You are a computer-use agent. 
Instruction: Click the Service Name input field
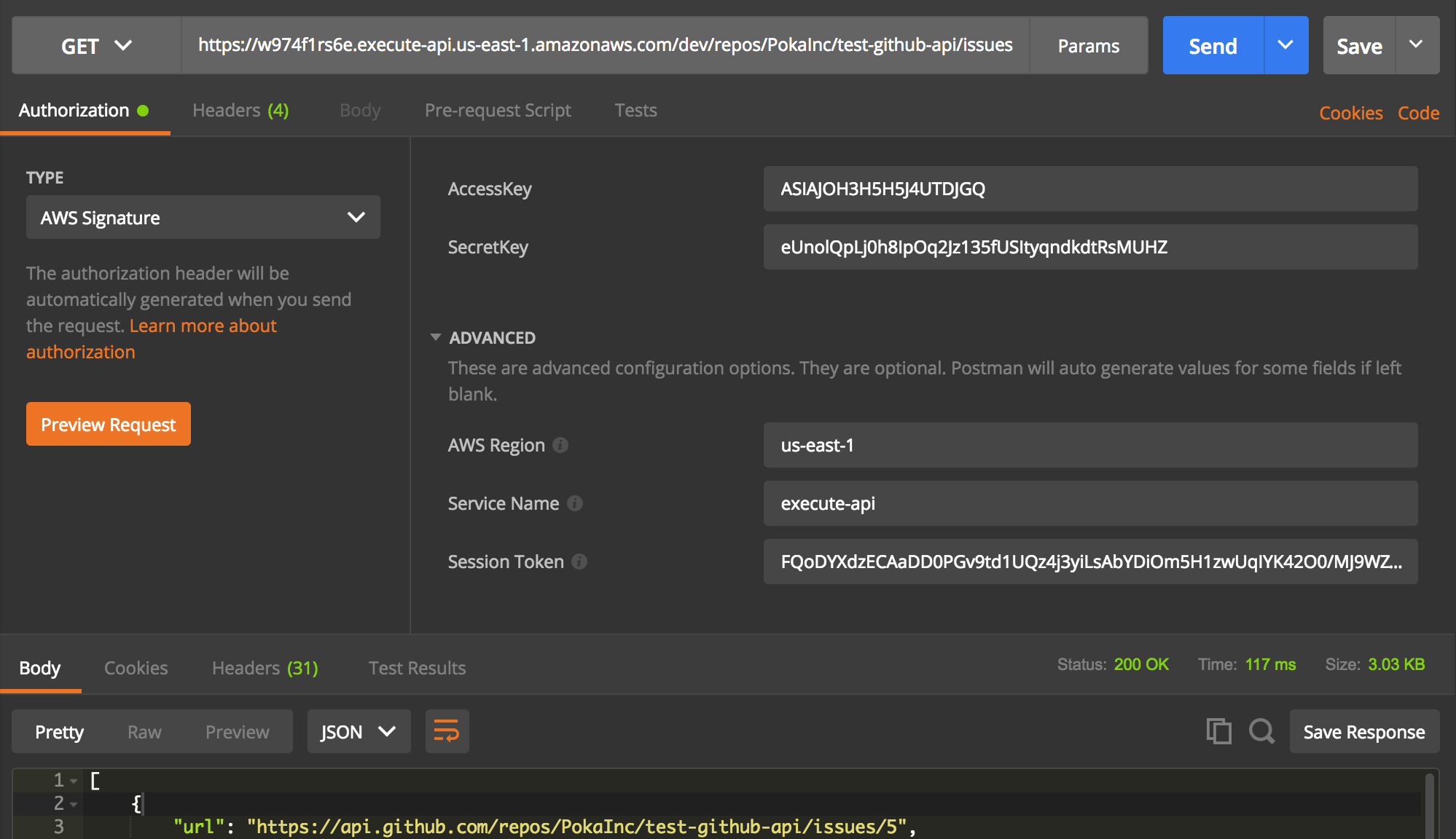(x=1090, y=503)
